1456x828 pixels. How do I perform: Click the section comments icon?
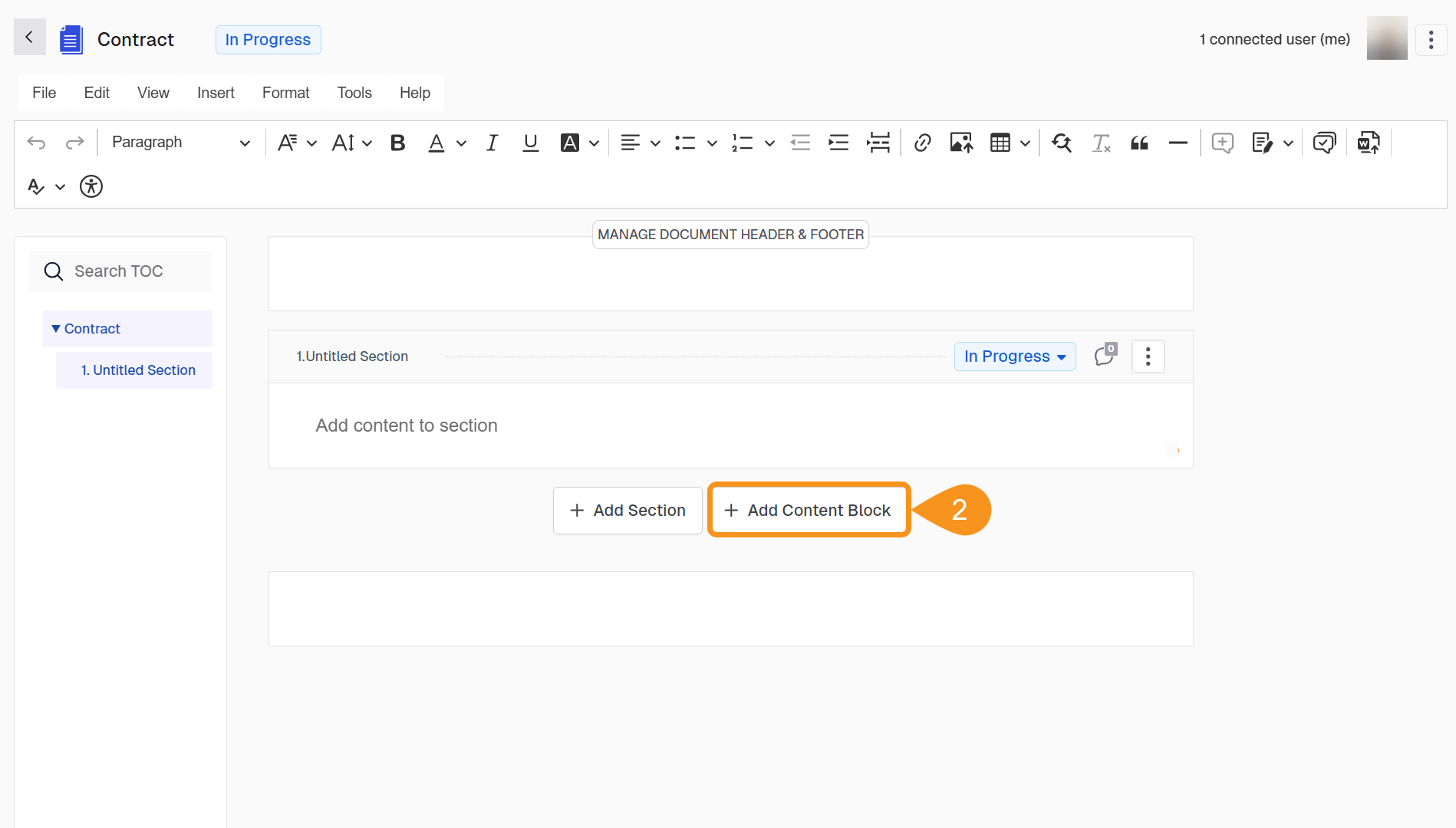(1105, 356)
